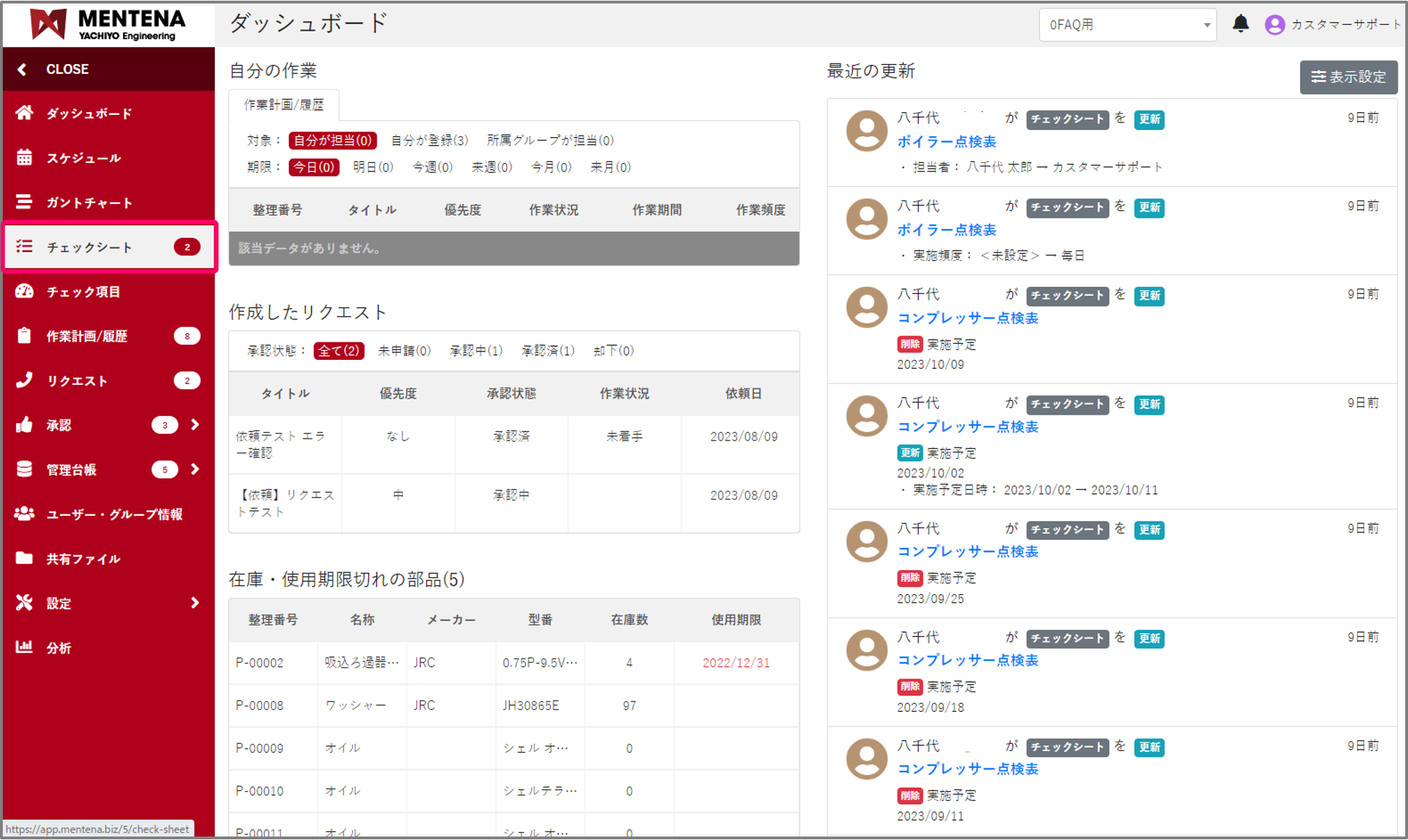The width and height of the screenshot is (1408, 840).
Task: Open the ガントチャート view
Action: coord(88,202)
